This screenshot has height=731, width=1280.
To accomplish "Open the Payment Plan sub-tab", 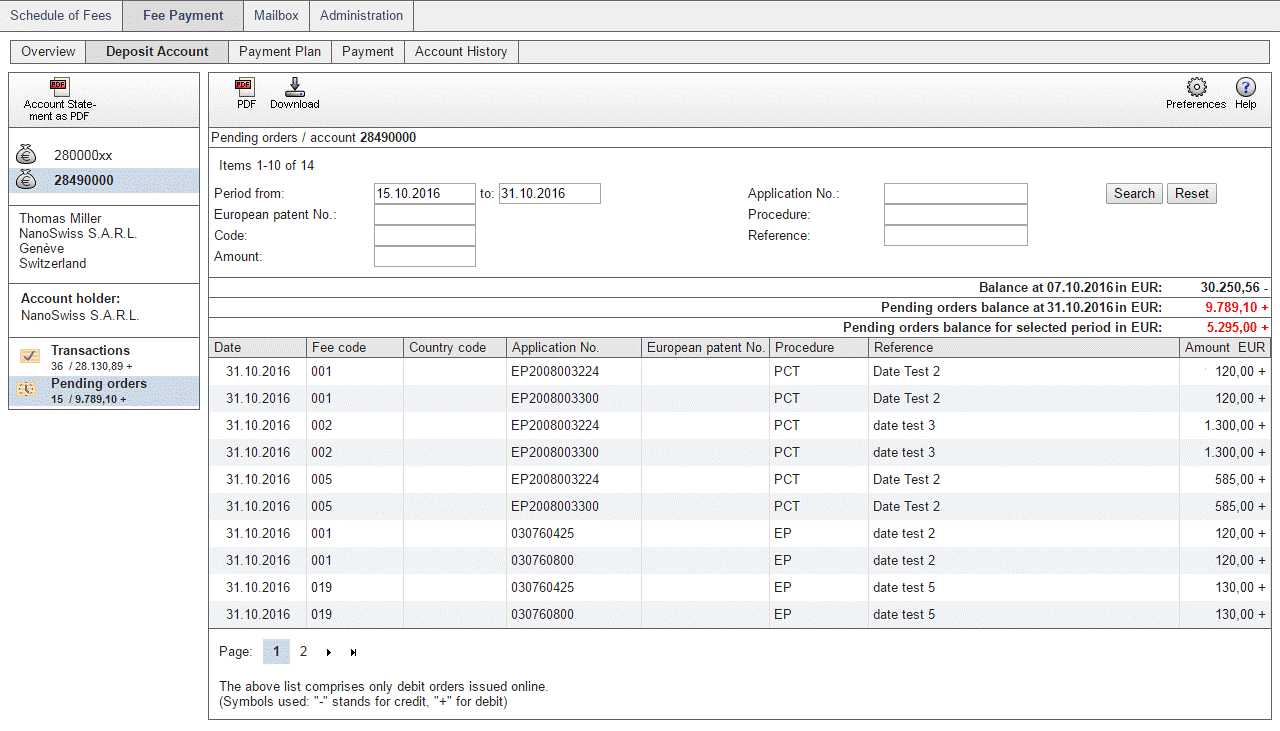I will coord(280,52).
